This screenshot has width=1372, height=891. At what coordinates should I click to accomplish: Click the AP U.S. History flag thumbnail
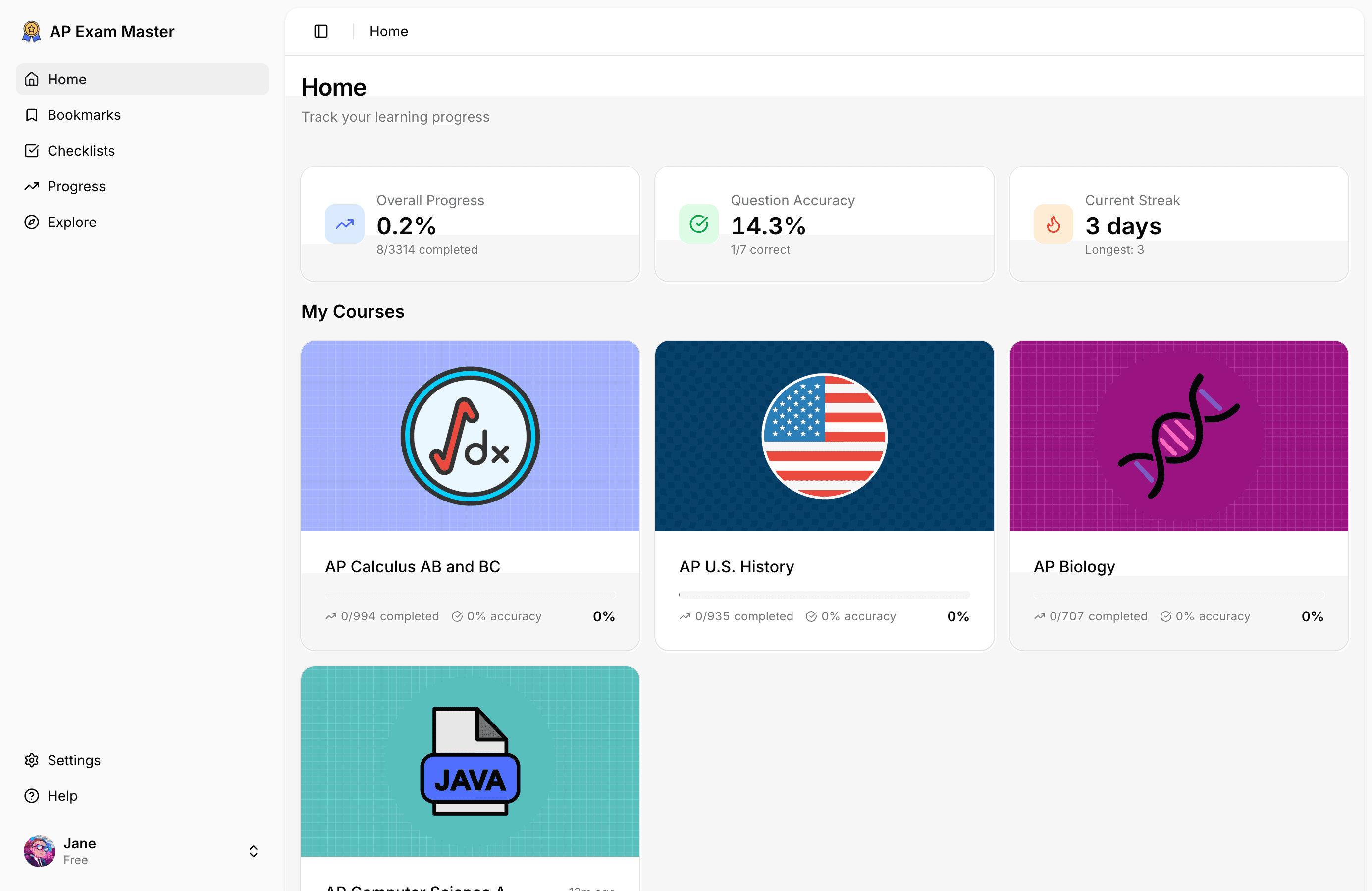point(824,437)
